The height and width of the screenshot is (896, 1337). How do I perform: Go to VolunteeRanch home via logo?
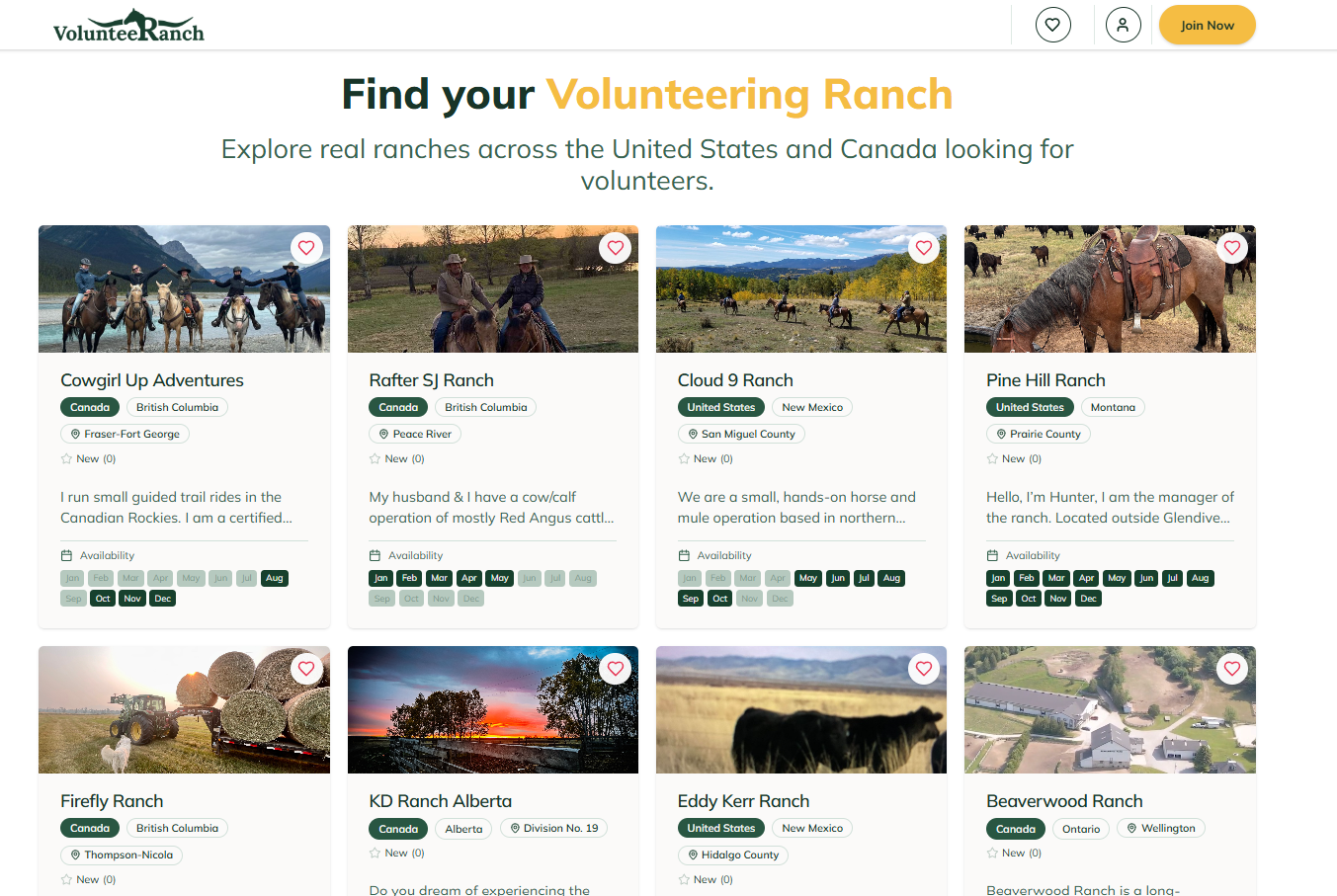[128, 27]
